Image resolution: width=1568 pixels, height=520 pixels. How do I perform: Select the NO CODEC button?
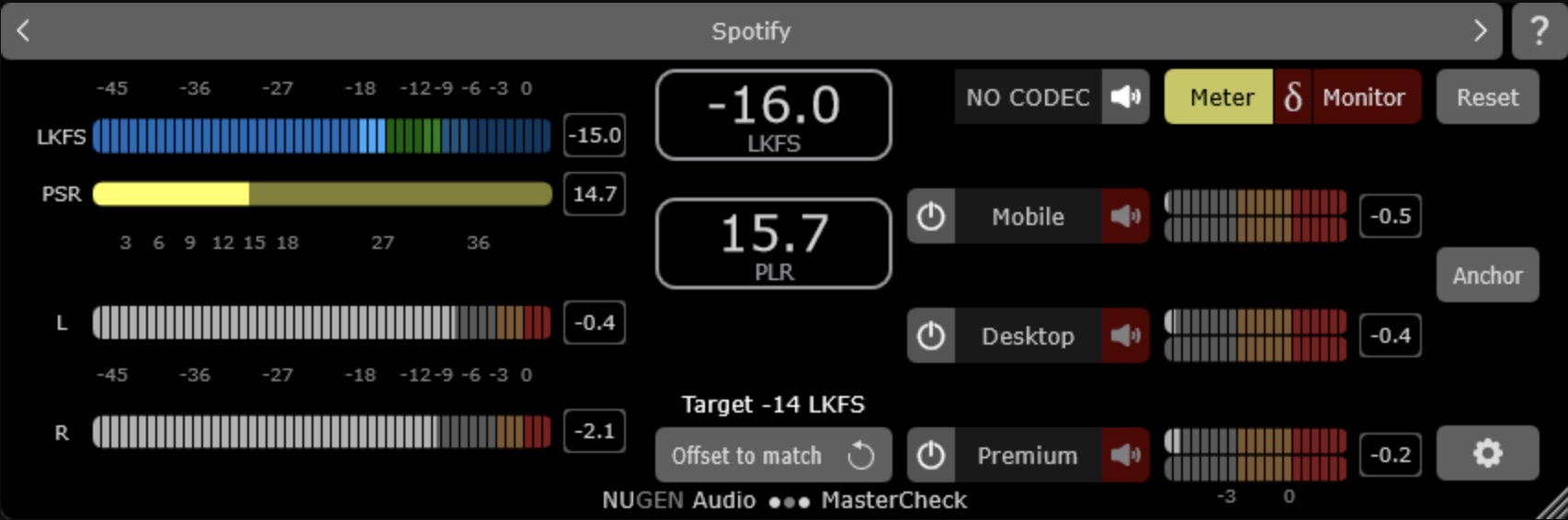[x=1028, y=96]
